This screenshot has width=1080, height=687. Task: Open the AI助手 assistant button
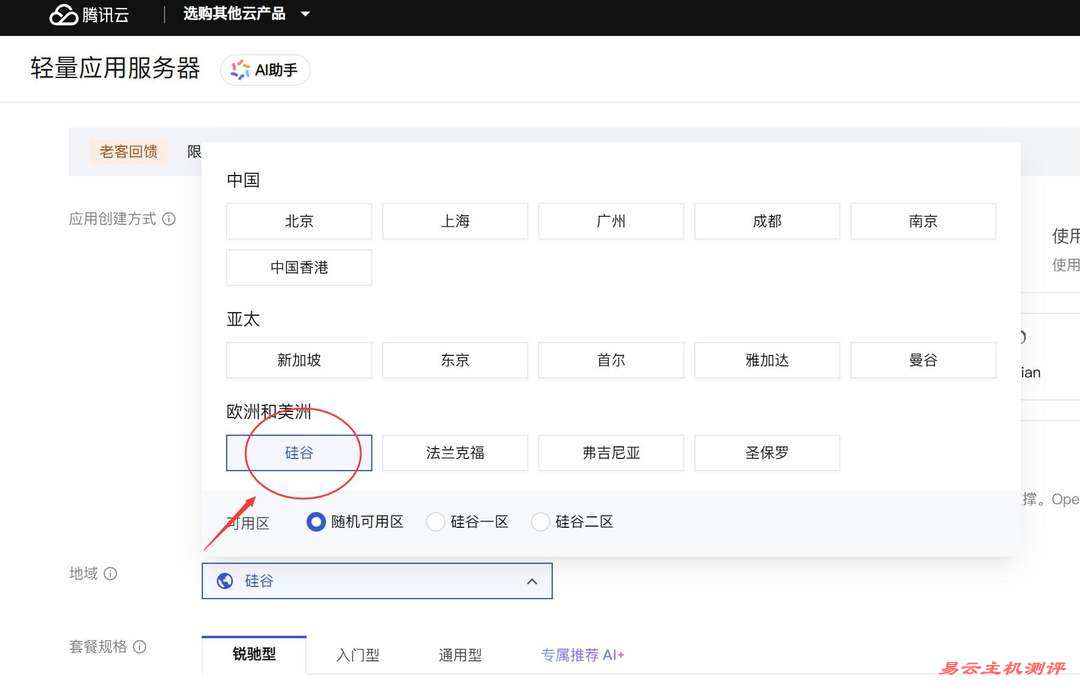click(265, 70)
